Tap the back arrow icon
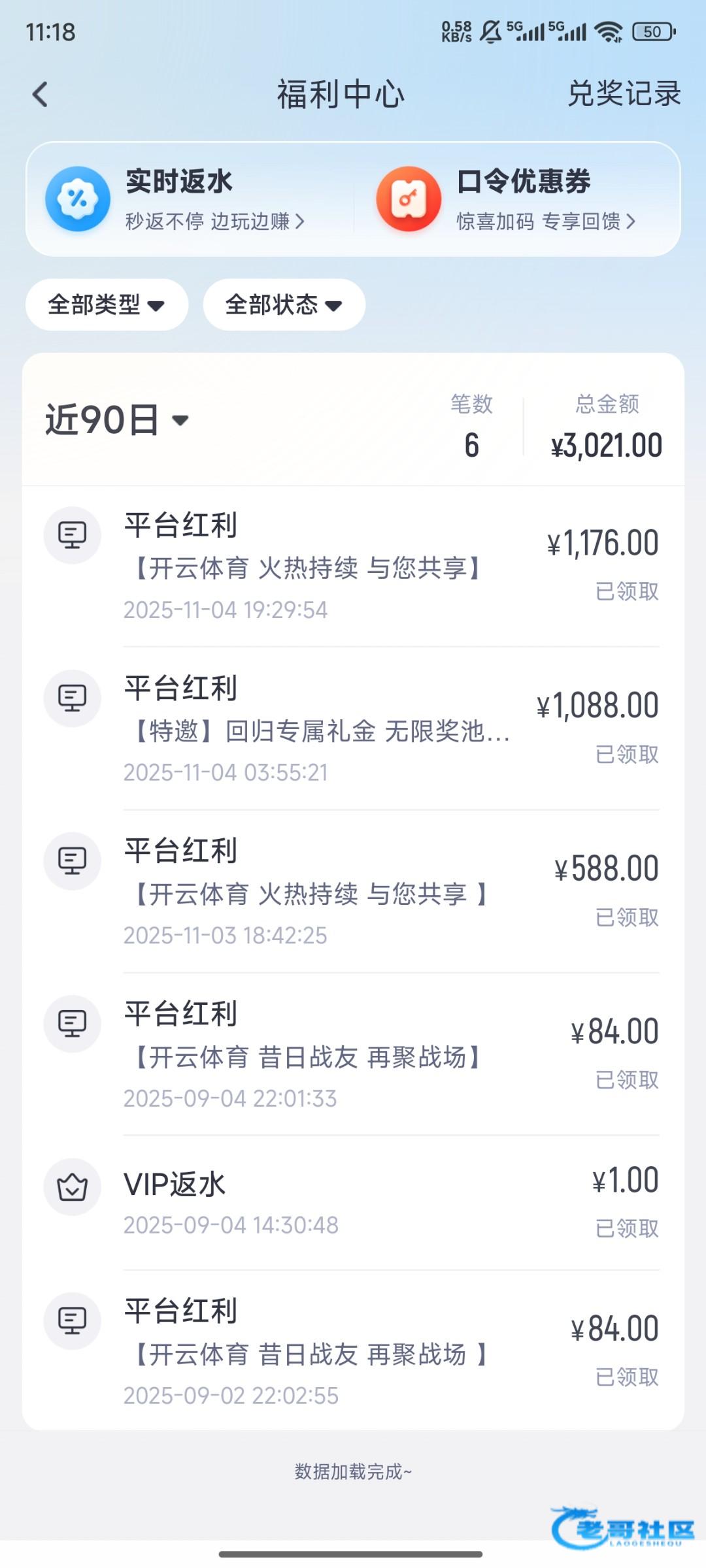The image size is (706, 1568). (41, 95)
